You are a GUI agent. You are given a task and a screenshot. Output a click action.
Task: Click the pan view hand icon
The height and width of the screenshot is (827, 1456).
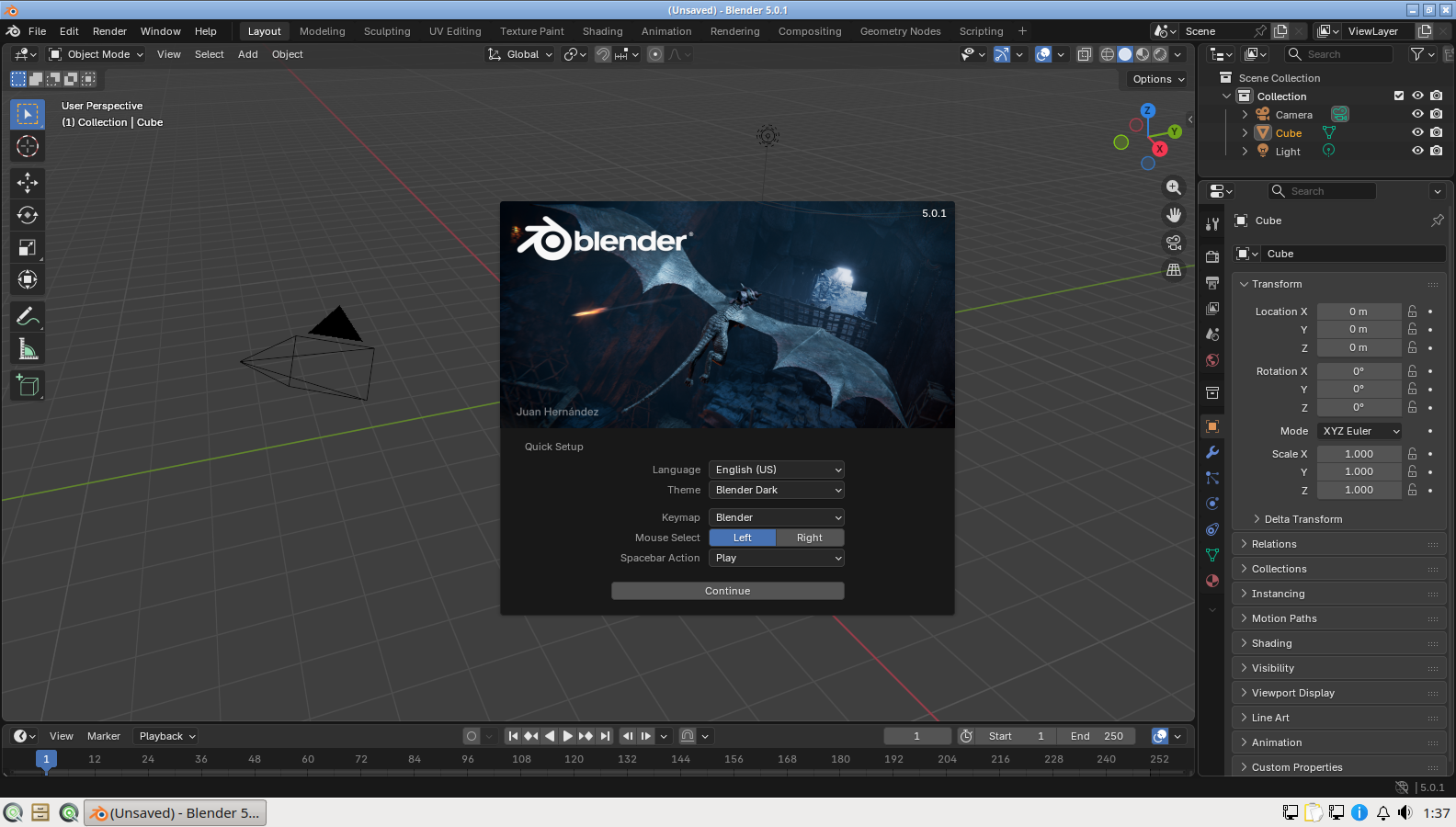point(1174,215)
